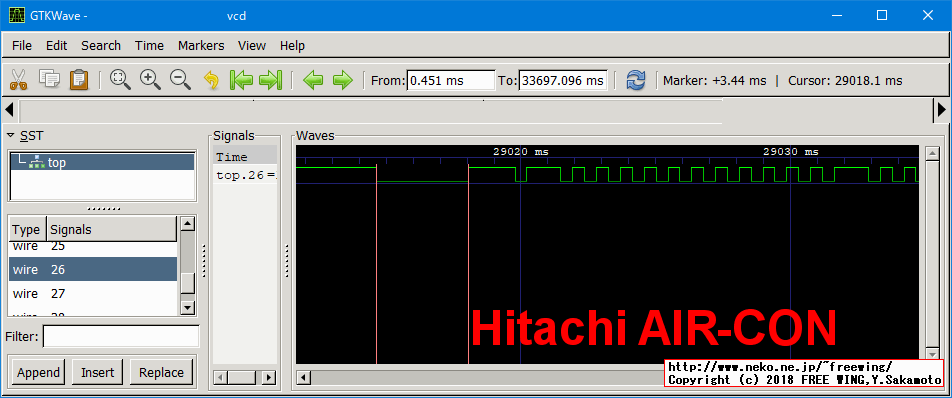The height and width of the screenshot is (398, 952).
Task: Click the left black arrow below the toolbar
Action: coord(9,110)
